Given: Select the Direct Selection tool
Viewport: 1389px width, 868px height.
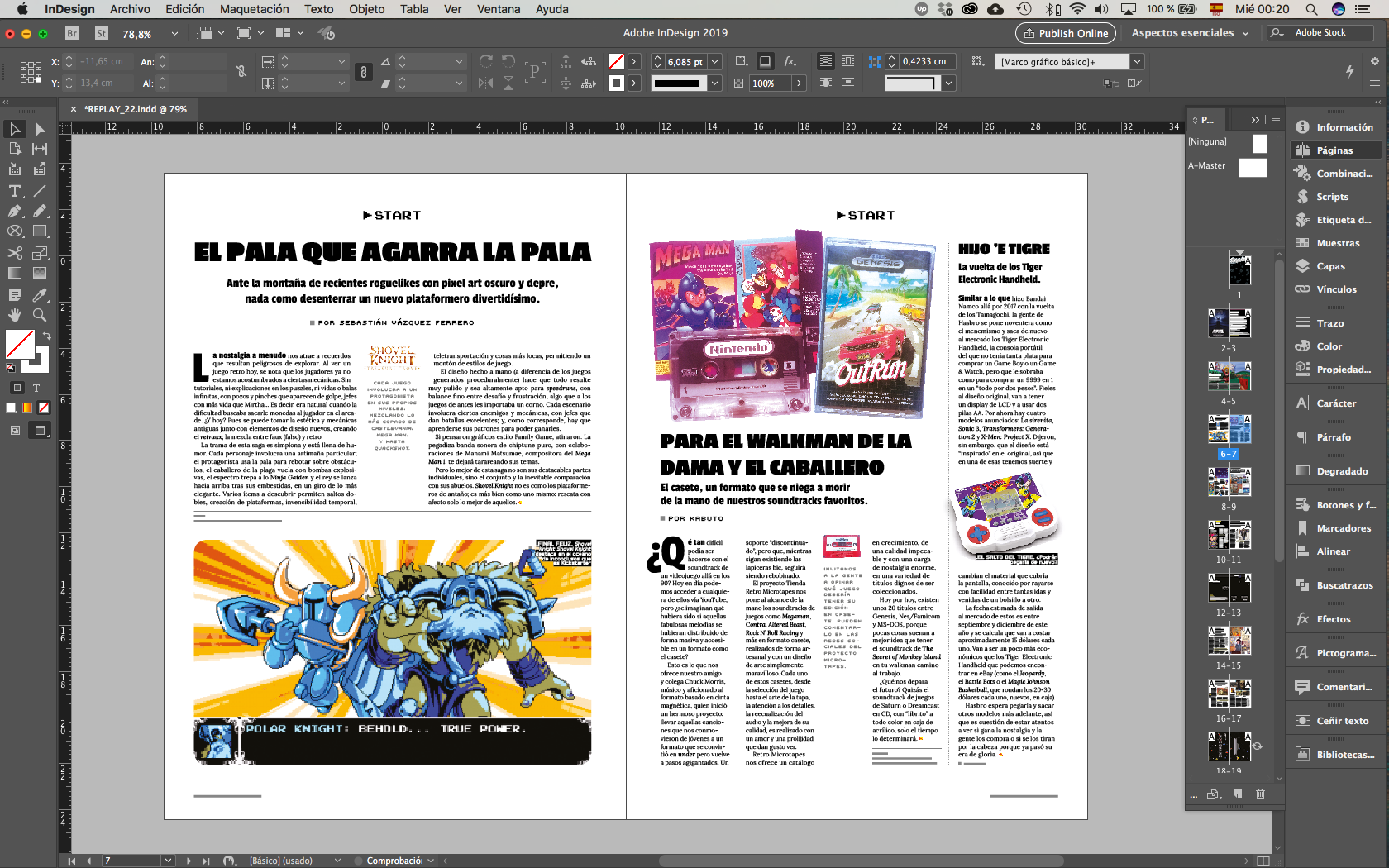Looking at the screenshot, I should pos(40,129).
